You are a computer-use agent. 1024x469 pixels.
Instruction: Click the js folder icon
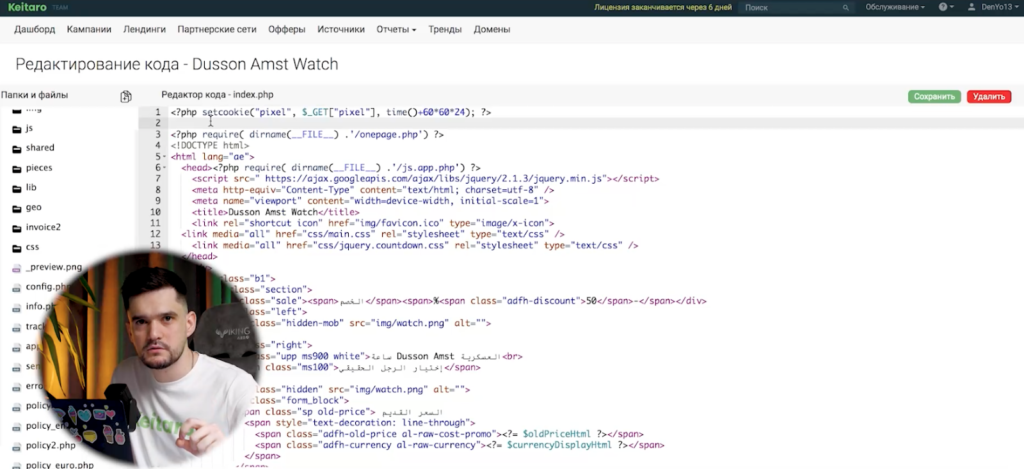(17, 129)
